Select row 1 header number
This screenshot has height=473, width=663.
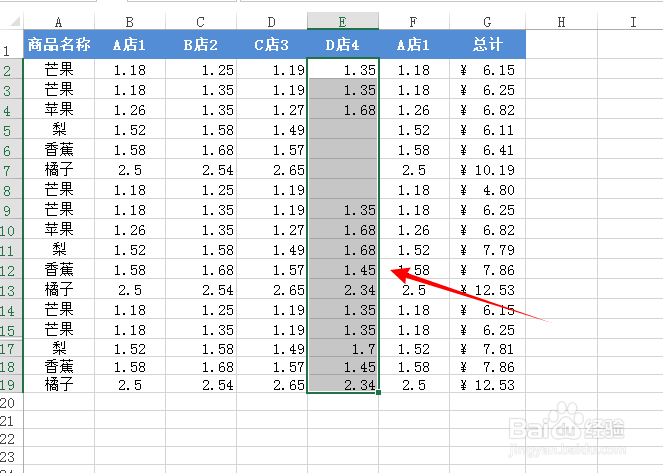pyautogui.click(x=11, y=44)
